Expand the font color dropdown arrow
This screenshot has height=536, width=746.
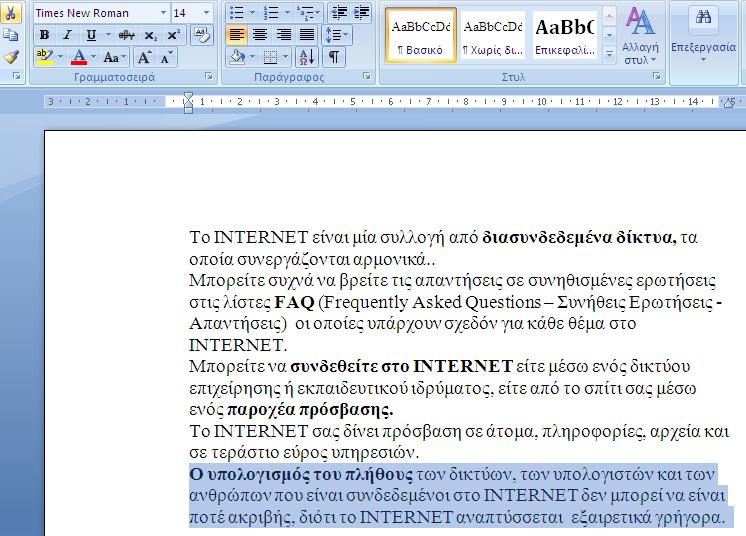click(x=93, y=58)
